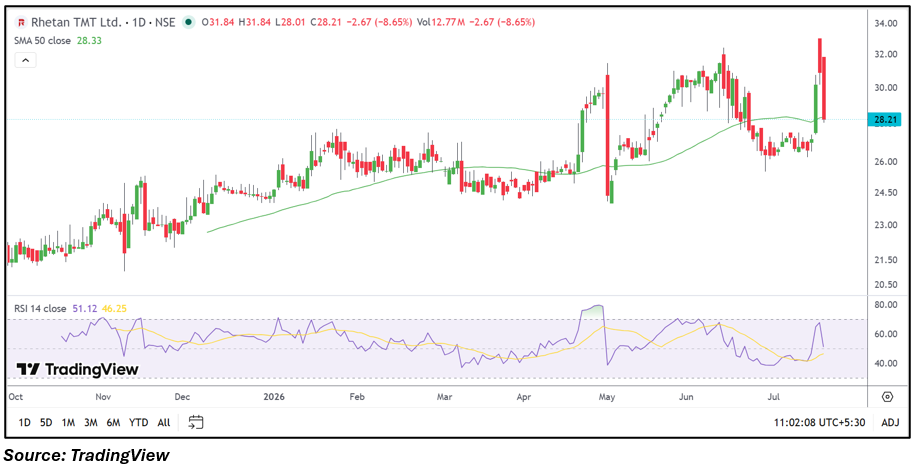The height and width of the screenshot is (470, 916).
Task: Select the SMA 50 close indicator label
Action: (42, 41)
